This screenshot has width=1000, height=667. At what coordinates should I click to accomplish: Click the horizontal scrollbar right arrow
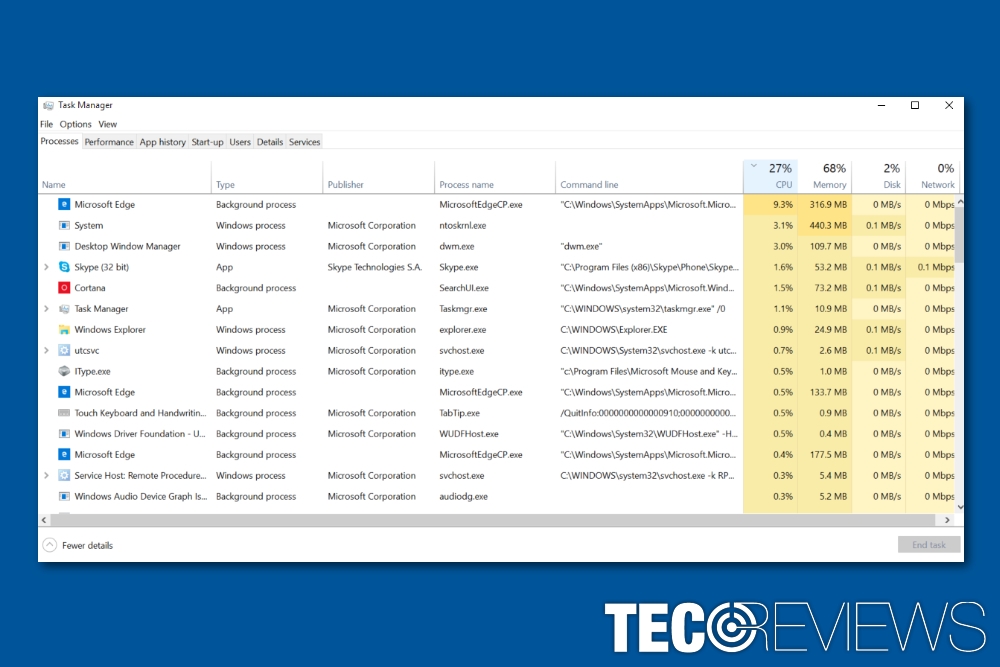click(x=947, y=520)
